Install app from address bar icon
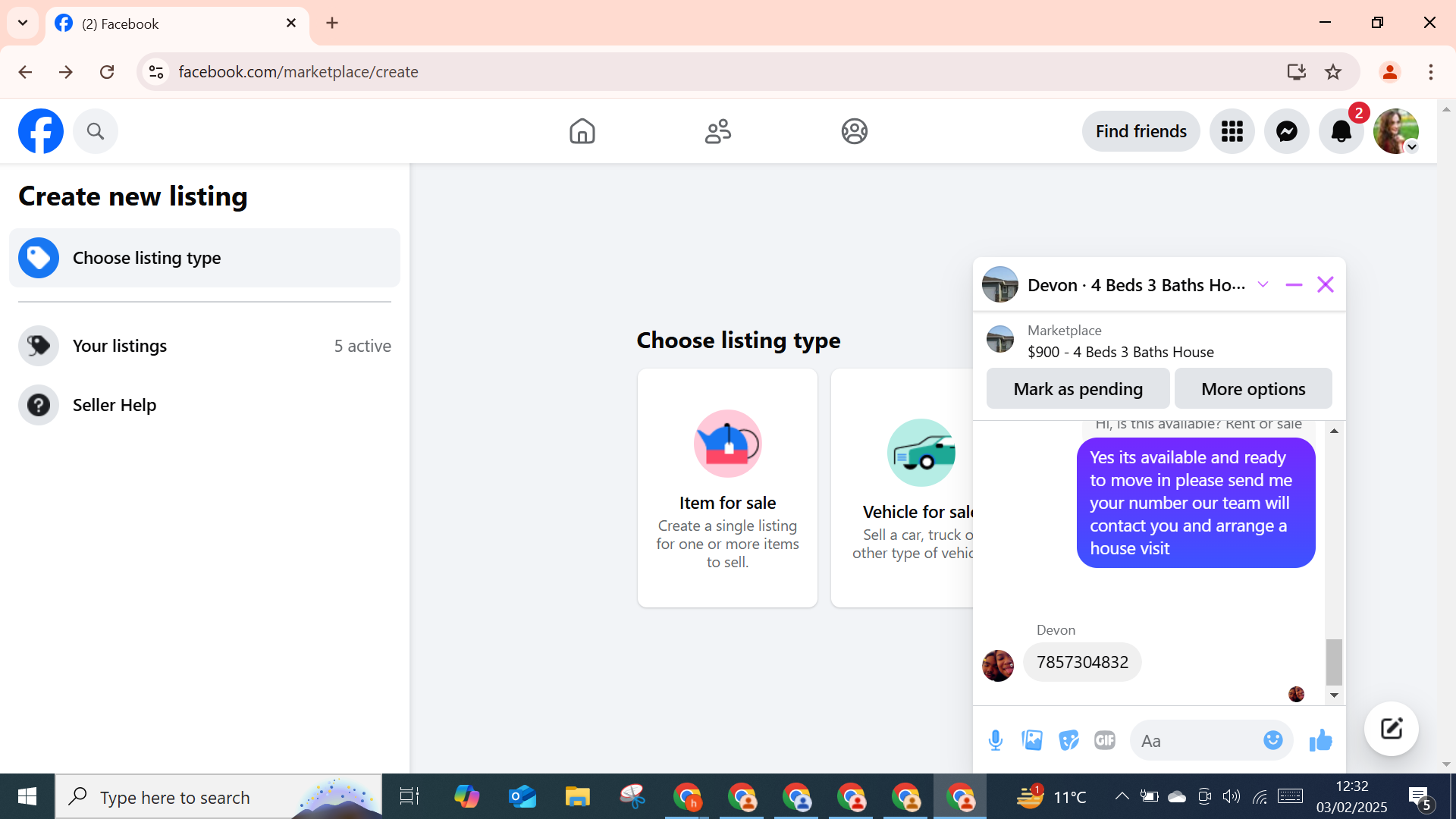 click(x=1297, y=72)
